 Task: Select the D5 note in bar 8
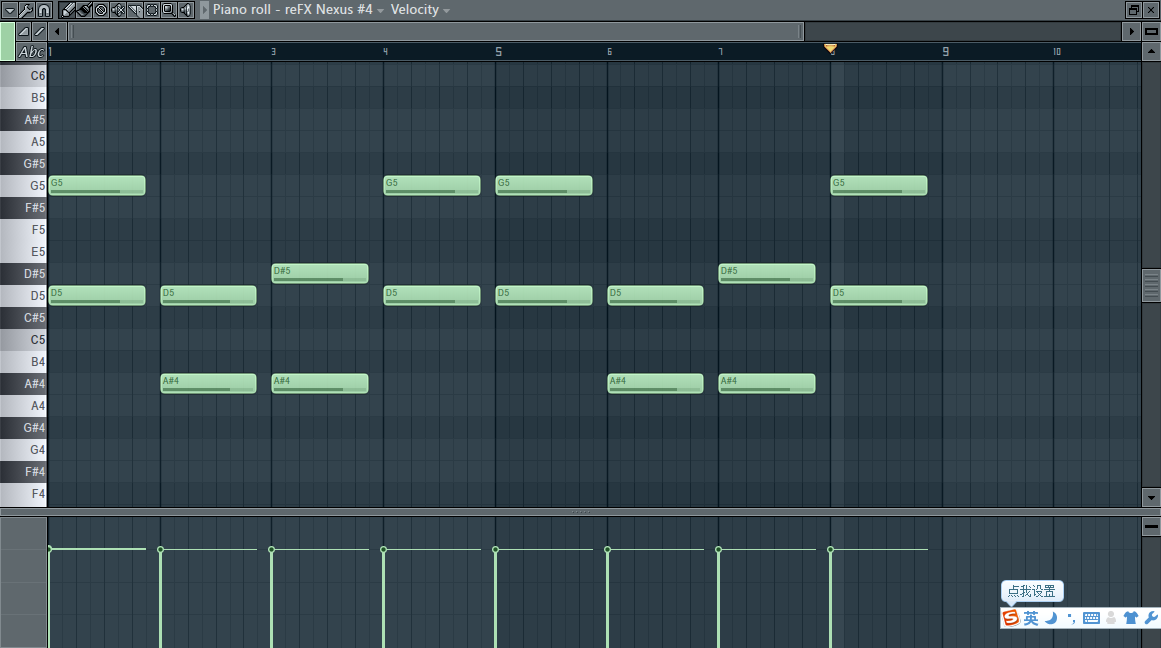[879, 295]
